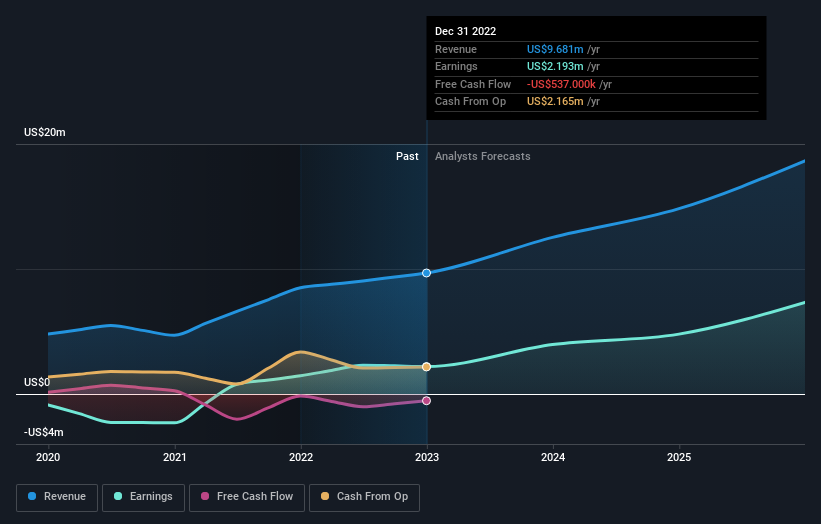Click the Past section label

point(407,156)
